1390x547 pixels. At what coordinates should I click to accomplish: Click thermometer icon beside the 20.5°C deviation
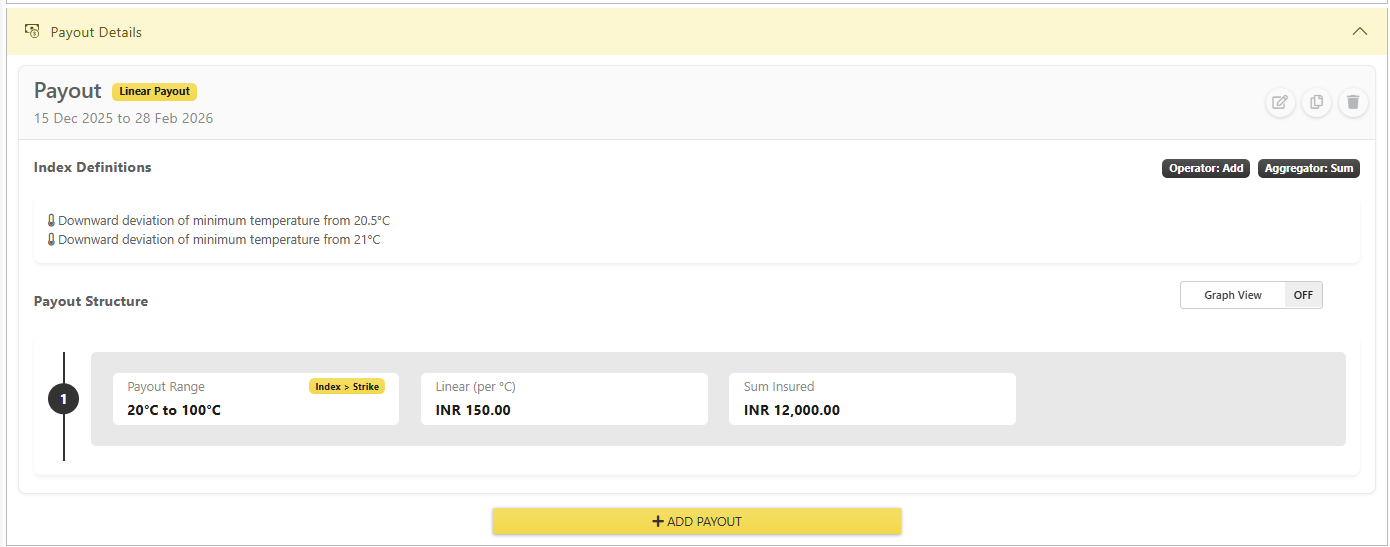pos(51,221)
